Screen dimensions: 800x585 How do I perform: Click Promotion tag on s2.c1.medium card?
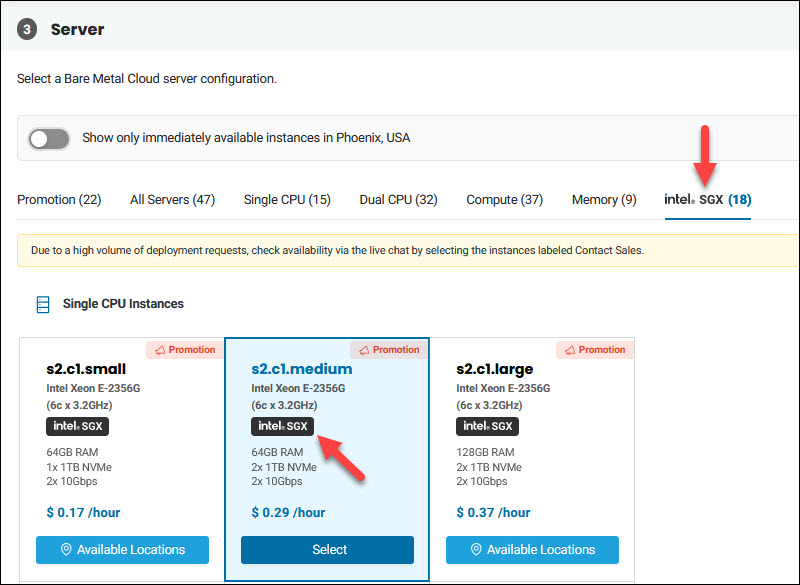pos(389,350)
